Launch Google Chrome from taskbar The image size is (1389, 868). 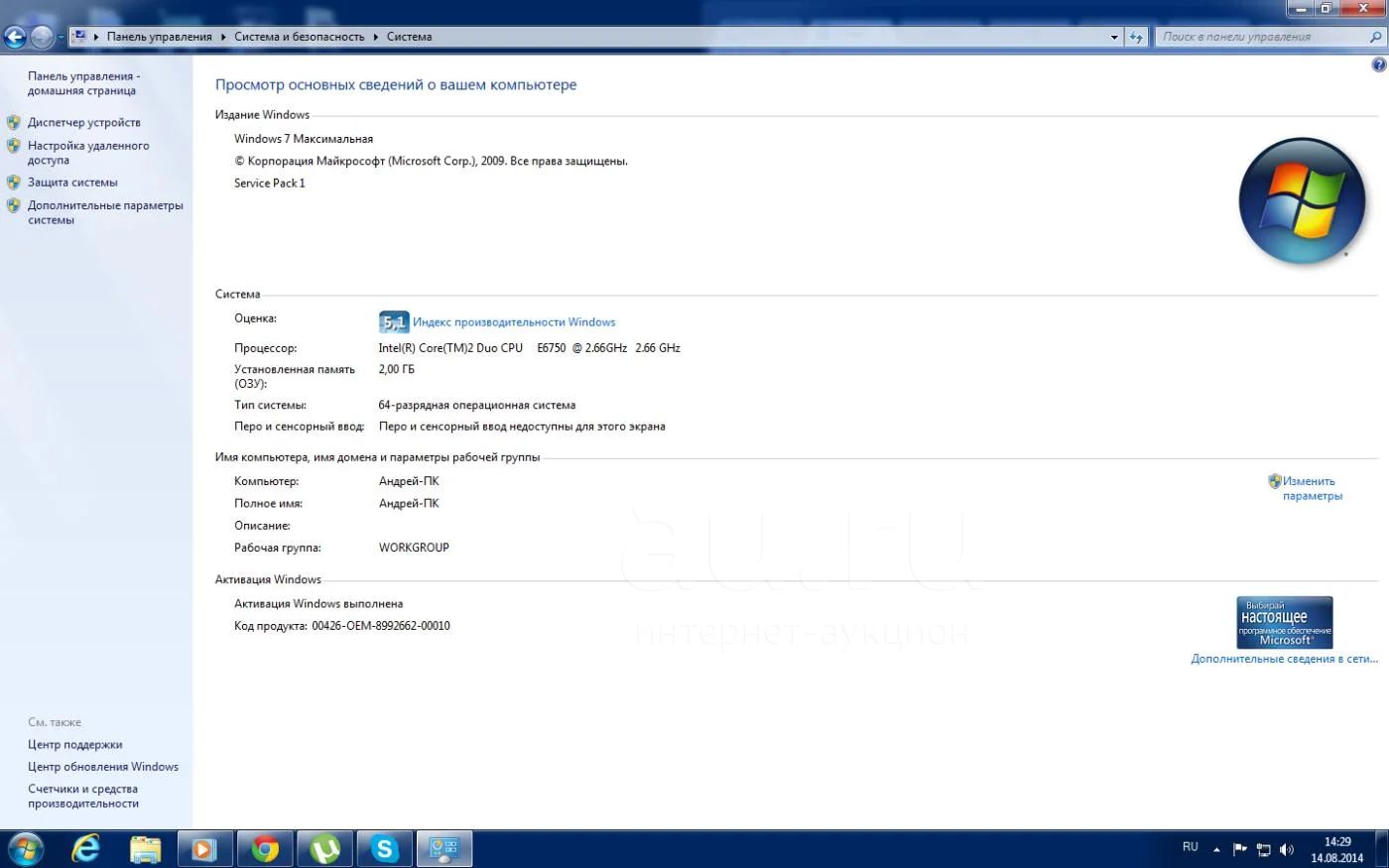tap(265, 849)
